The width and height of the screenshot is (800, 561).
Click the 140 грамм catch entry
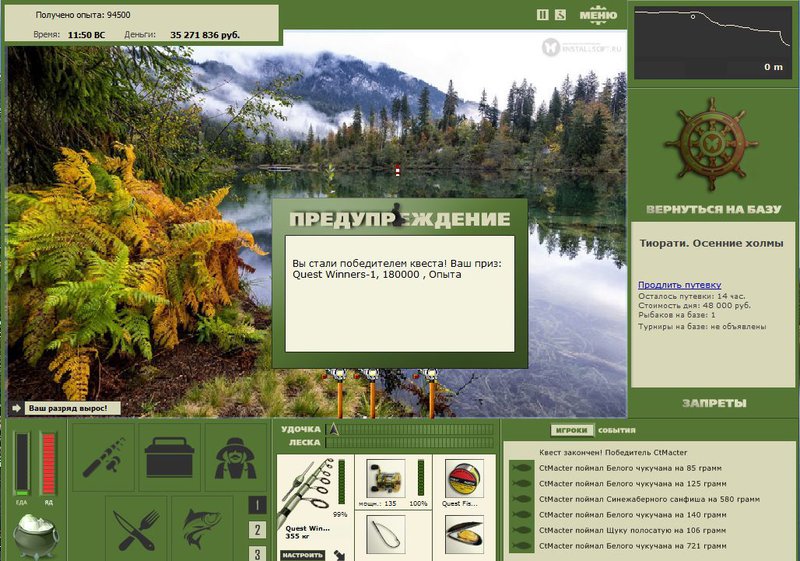(x=632, y=515)
